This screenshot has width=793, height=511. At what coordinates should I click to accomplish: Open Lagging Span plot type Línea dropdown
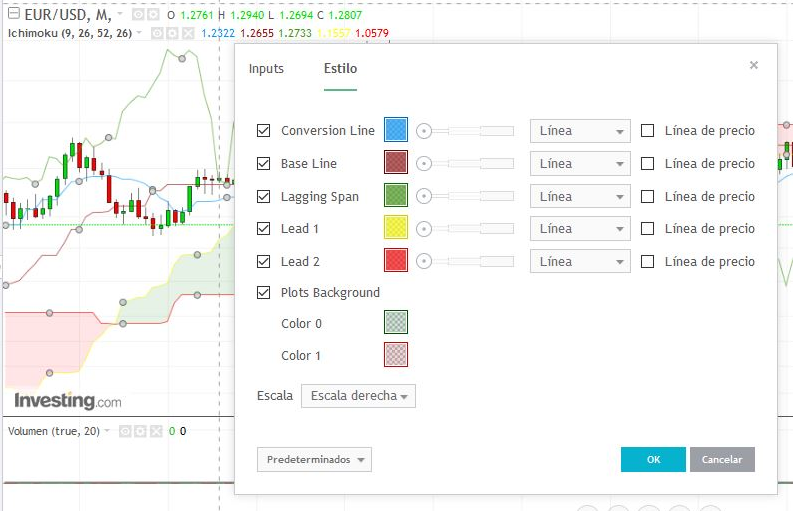pyautogui.click(x=580, y=196)
